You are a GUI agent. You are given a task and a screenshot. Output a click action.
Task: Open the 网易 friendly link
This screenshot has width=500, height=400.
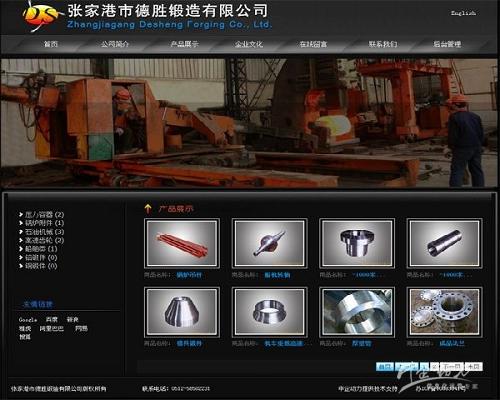(x=81, y=328)
